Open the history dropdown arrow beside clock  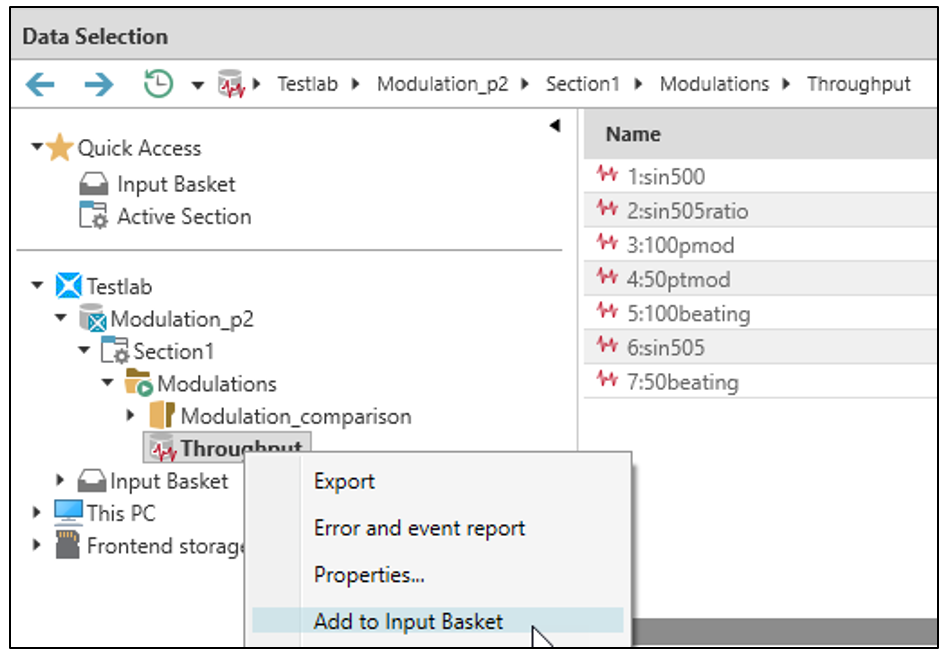tap(197, 85)
